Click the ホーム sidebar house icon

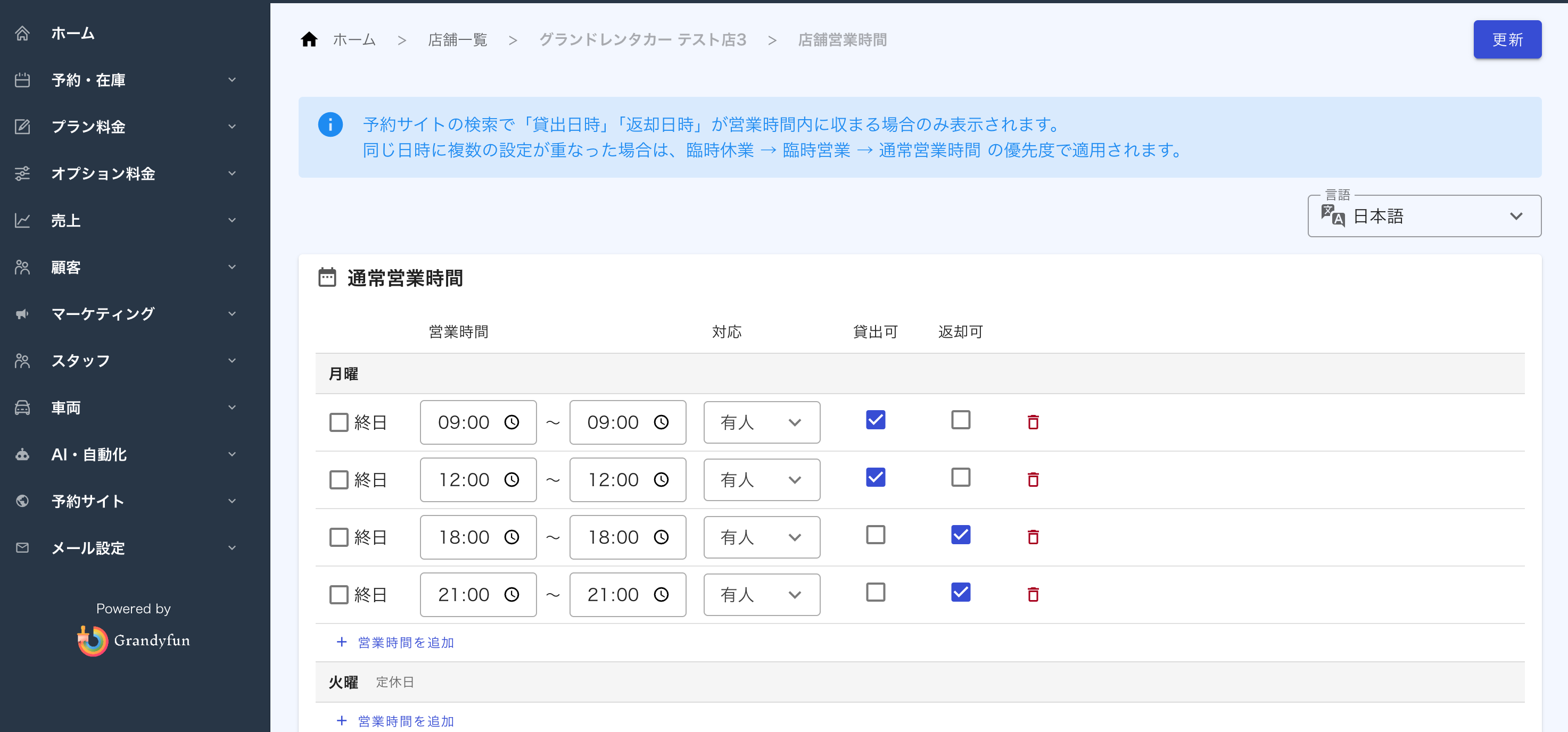(x=22, y=33)
